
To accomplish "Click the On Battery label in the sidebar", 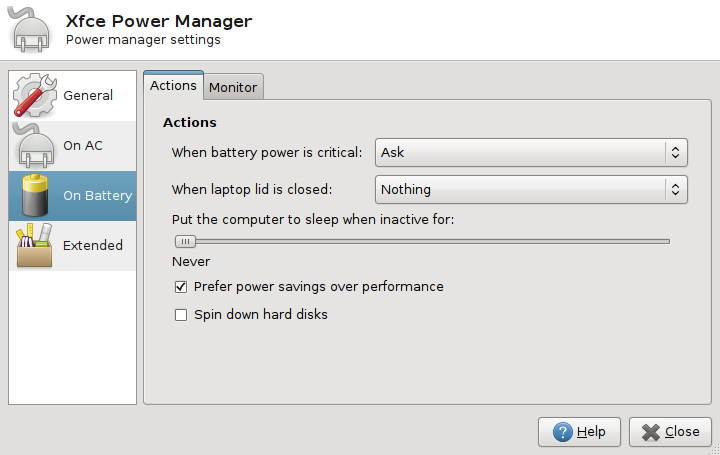I will tap(97, 196).
